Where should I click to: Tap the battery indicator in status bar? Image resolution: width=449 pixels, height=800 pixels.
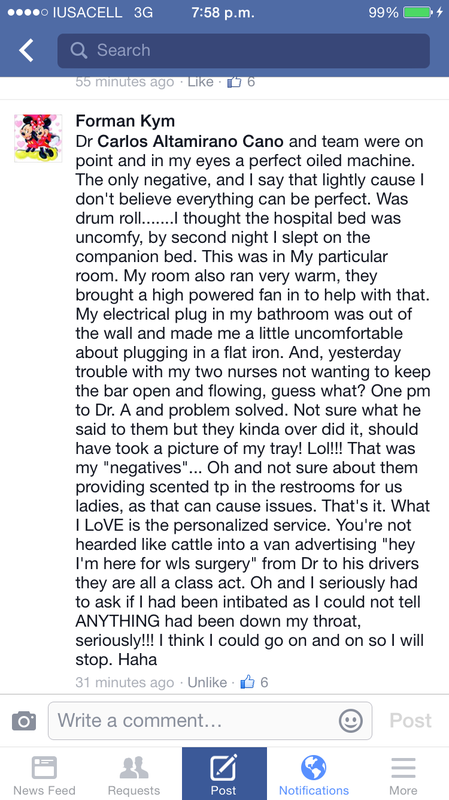pyautogui.click(x=418, y=13)
